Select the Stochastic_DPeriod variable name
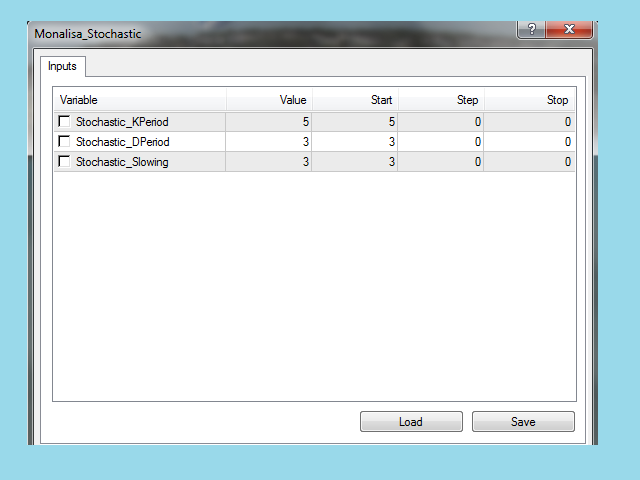640x480 pixels. (122, 142)
